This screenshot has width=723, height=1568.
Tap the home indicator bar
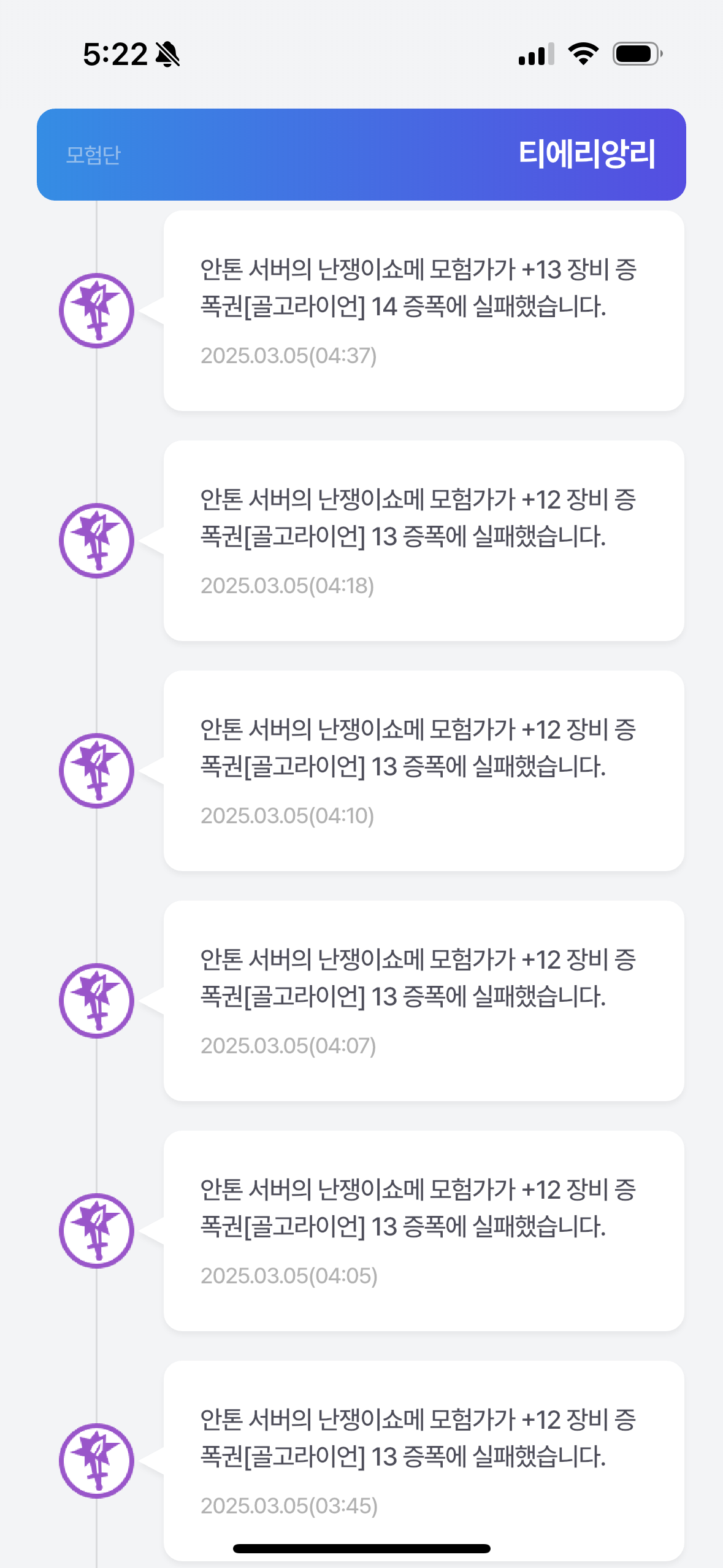(361, 1548)
